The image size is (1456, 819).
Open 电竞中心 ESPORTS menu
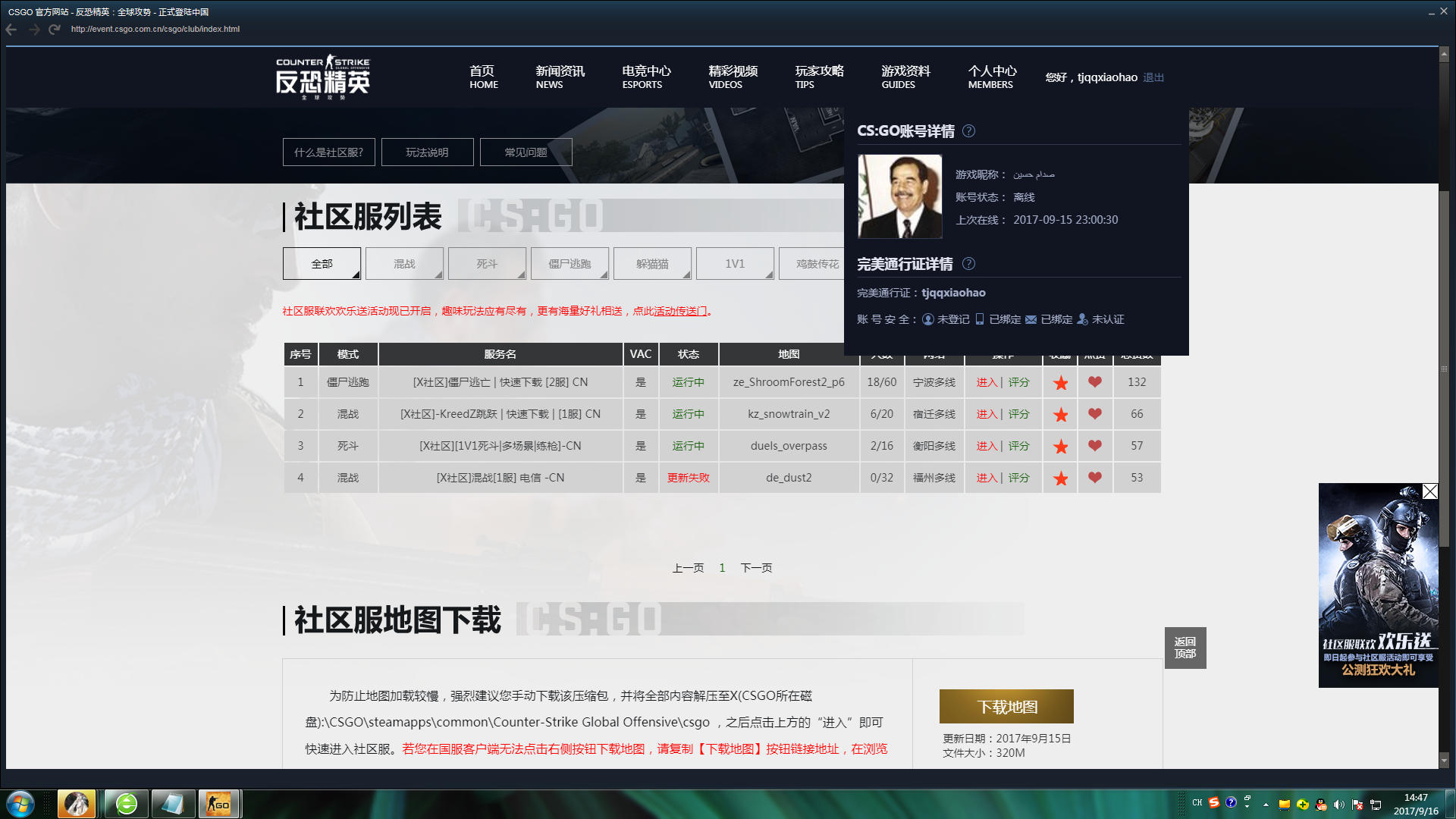pyautogui.click(x=645, y=77)
